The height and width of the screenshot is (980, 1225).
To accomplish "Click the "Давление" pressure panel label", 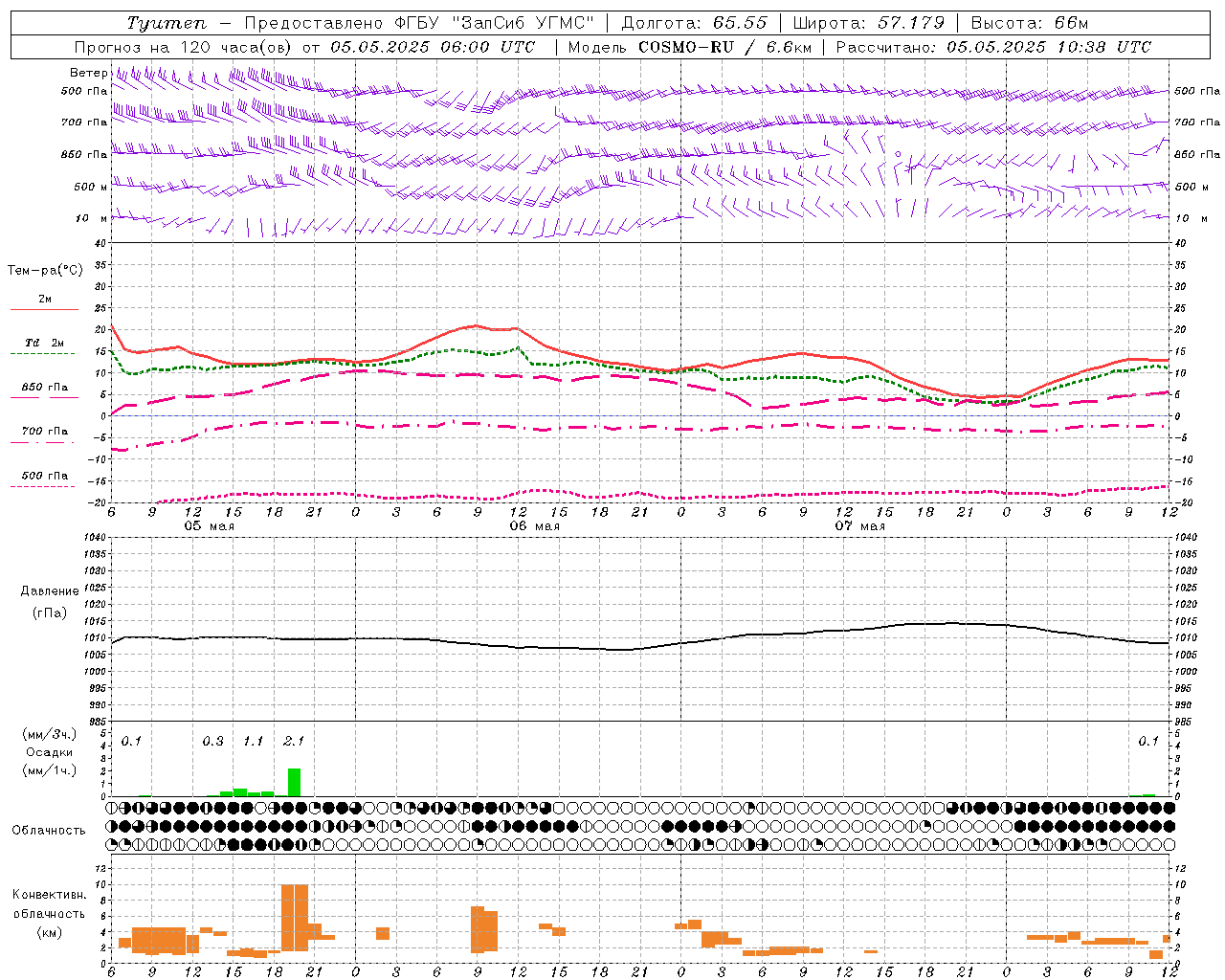I will click(x=50, y=591).
